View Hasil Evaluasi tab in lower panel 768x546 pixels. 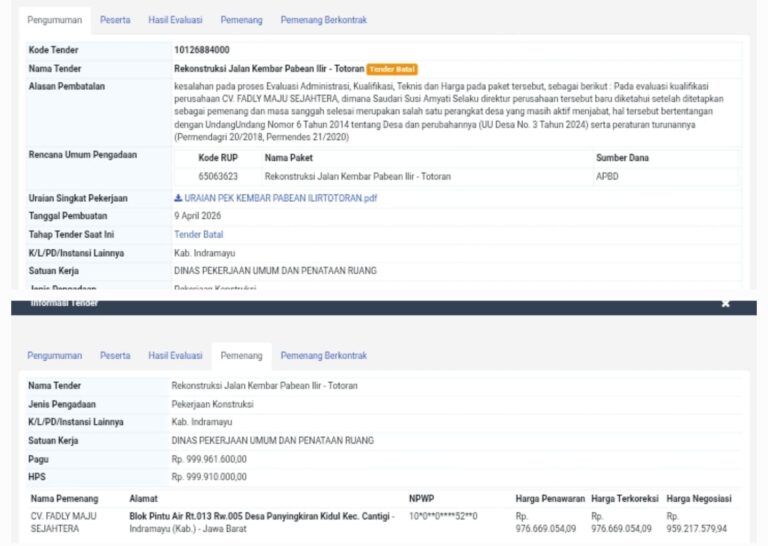[175, 356]
